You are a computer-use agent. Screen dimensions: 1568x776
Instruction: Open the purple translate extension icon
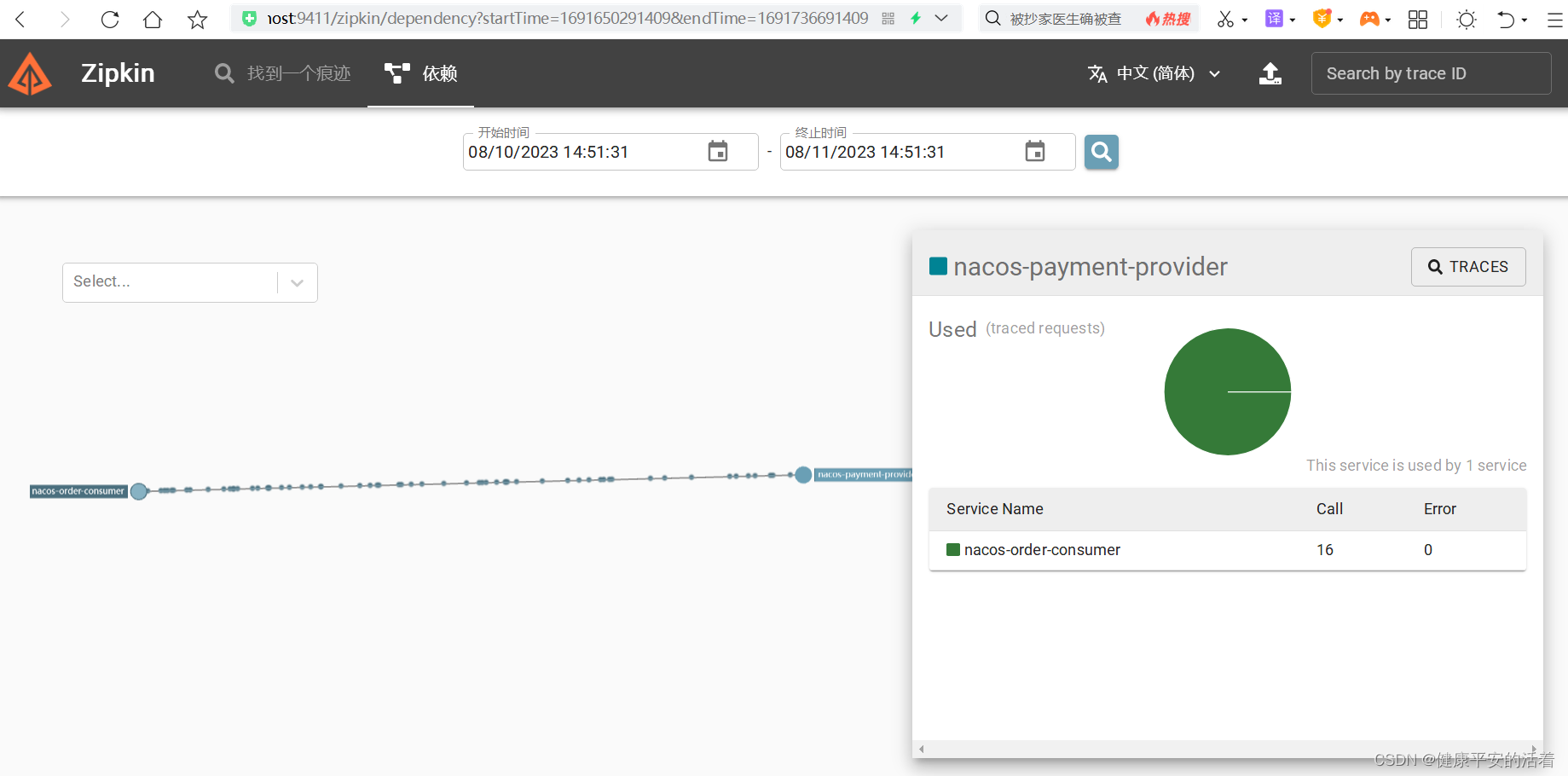(x=1274, y=18)
